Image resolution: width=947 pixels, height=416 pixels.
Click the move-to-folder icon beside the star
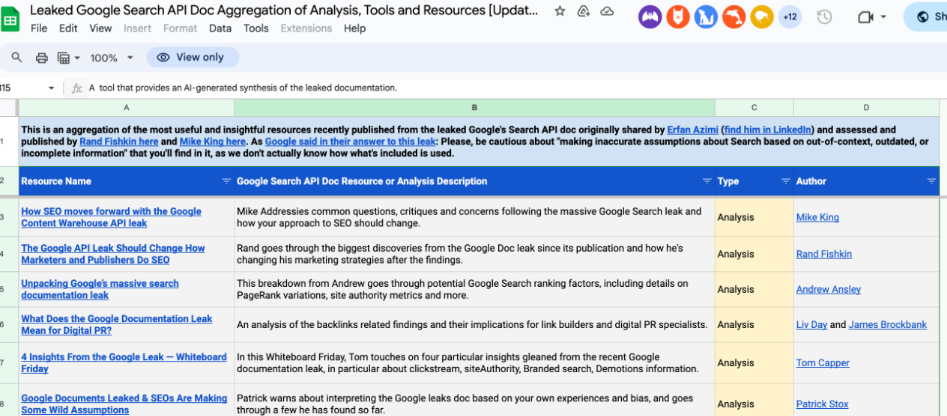point(583,11)
